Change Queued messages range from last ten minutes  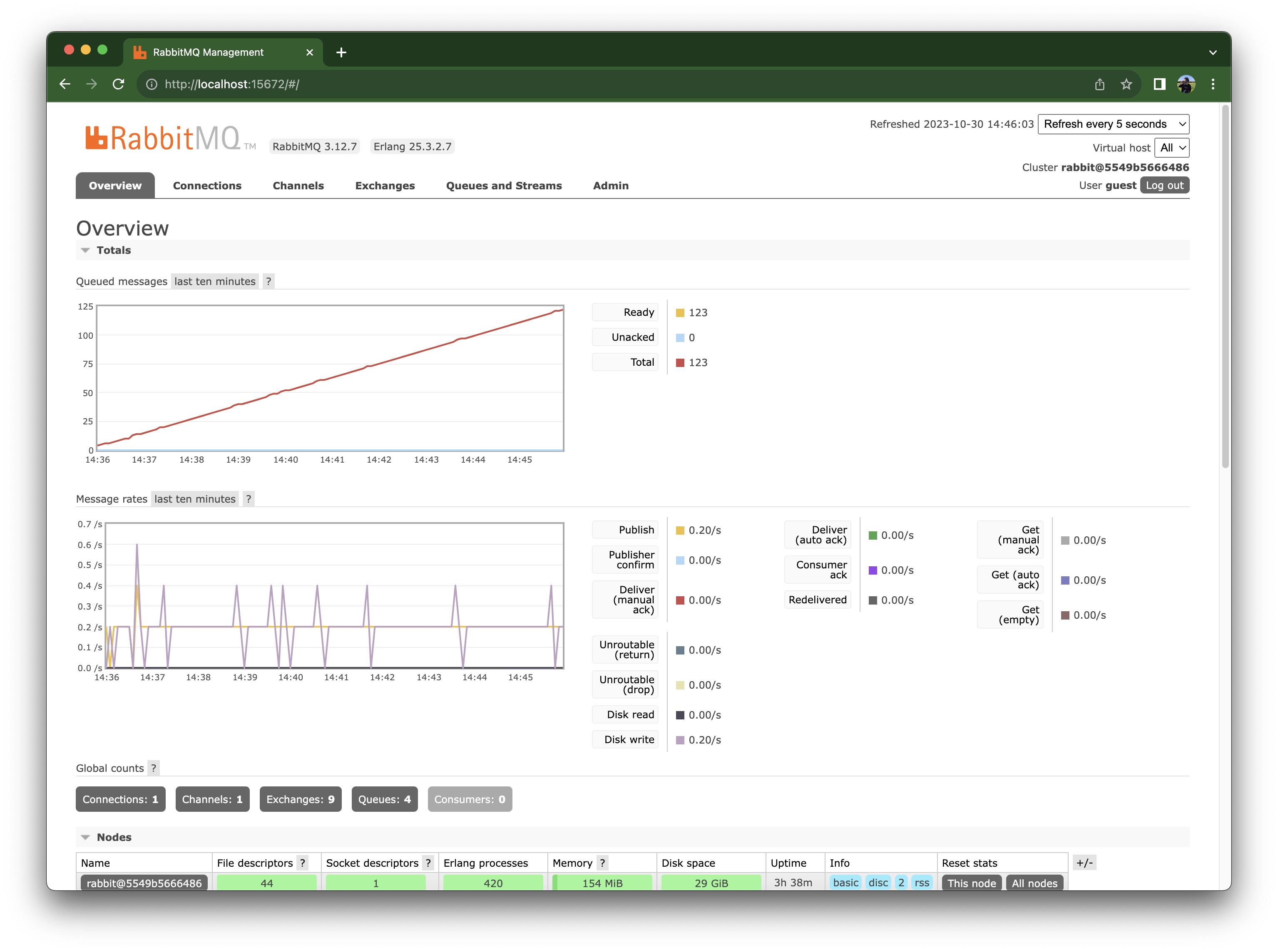[215, 281]
